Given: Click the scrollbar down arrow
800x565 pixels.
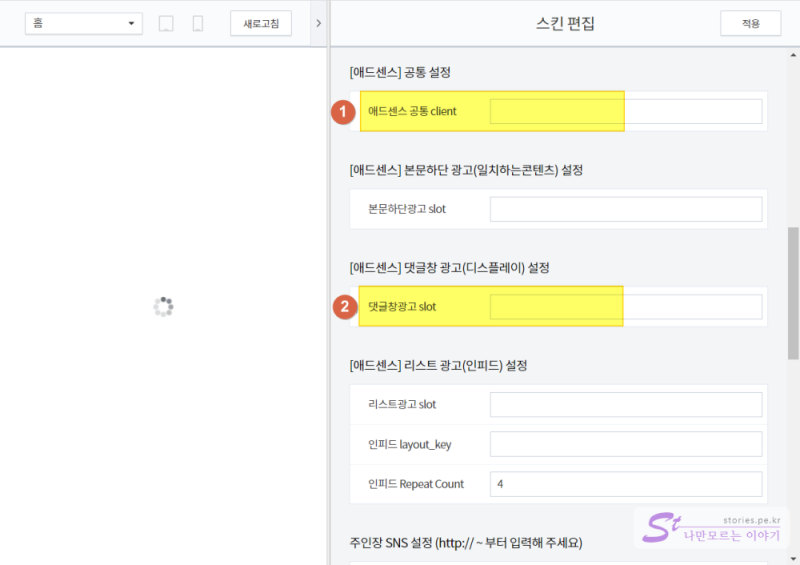Looking at the screenshot, I should click(x=793, y=559).
